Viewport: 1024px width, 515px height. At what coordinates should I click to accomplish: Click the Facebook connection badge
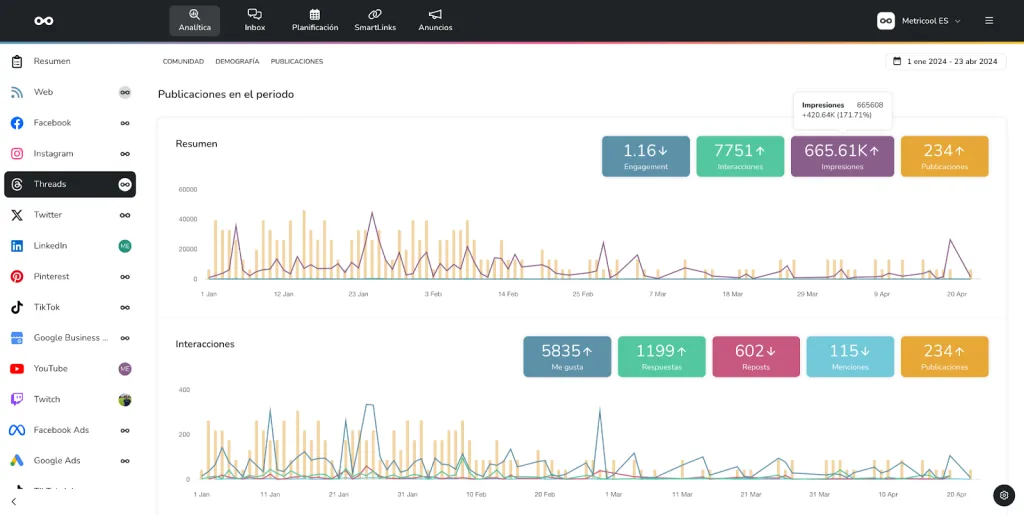[x=125, y=123]
